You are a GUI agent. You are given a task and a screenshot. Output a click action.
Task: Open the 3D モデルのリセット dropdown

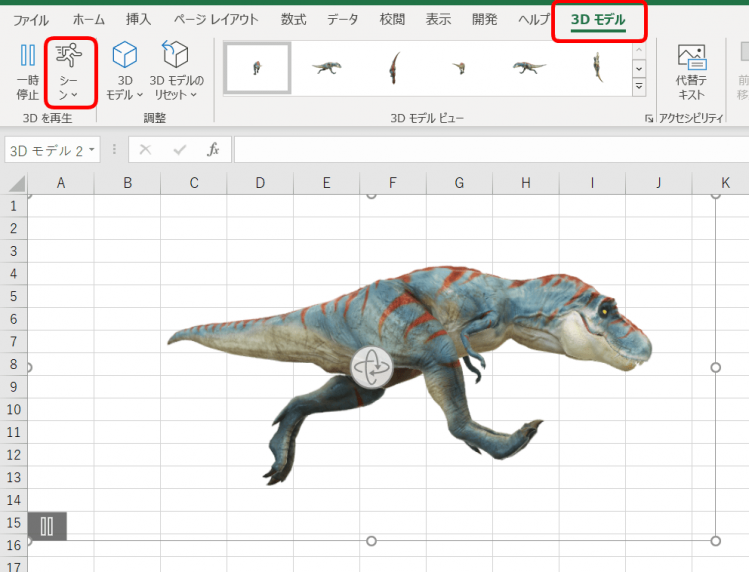coord(176,71)
